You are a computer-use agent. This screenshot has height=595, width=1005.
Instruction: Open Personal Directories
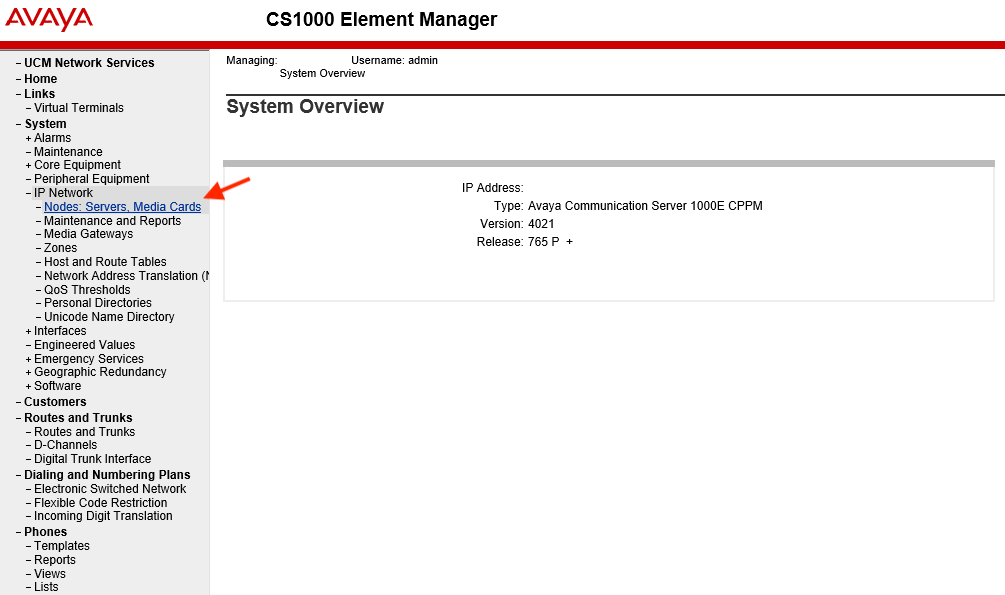click(98, 303)
